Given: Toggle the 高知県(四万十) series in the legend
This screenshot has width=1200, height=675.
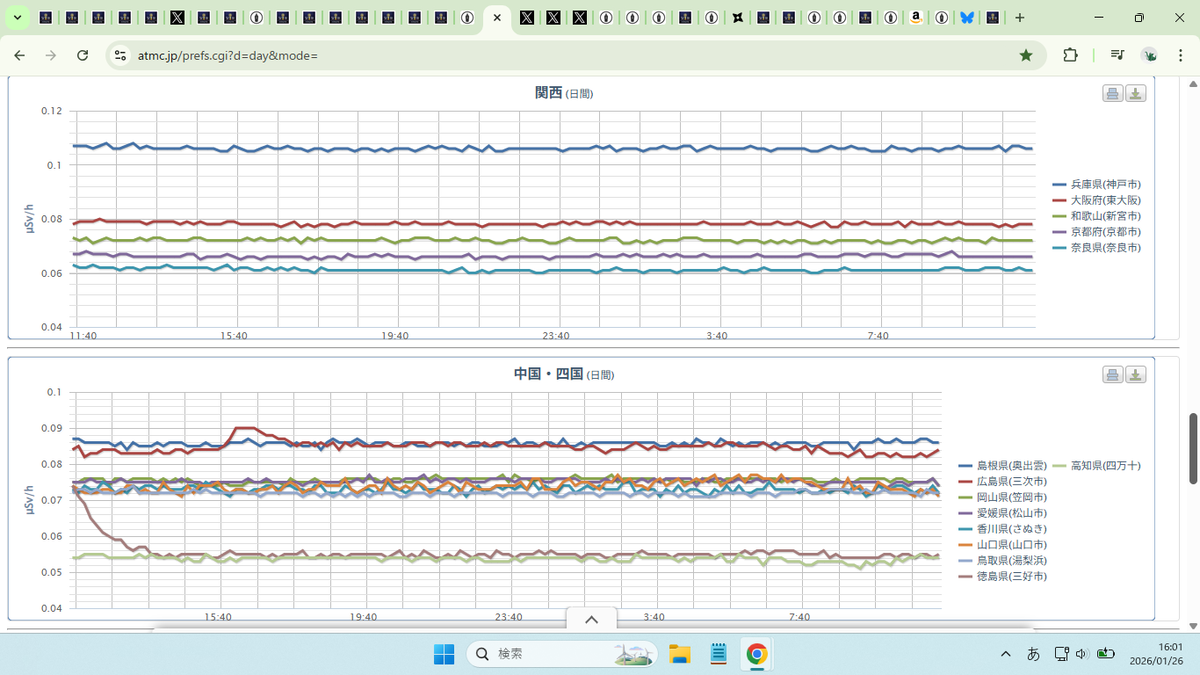Looking at the screenshot, I should tap(1097, 465).
